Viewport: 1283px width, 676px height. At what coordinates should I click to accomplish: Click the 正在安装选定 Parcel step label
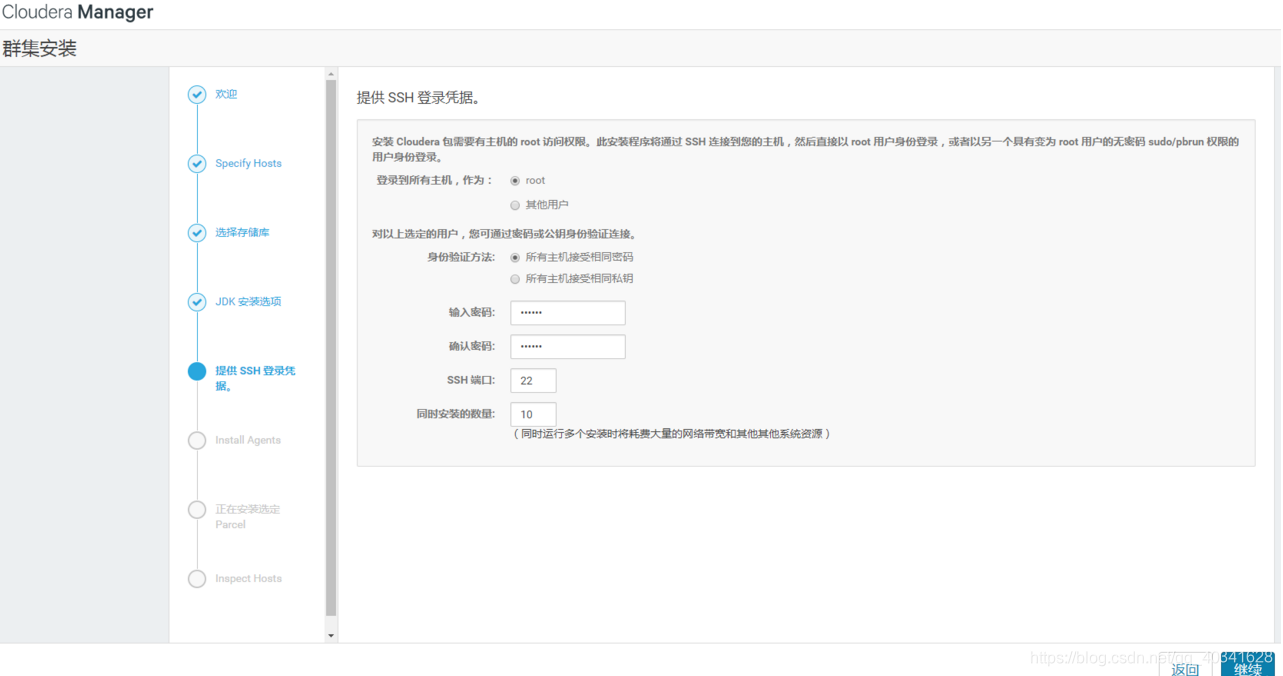coord(247,516)
